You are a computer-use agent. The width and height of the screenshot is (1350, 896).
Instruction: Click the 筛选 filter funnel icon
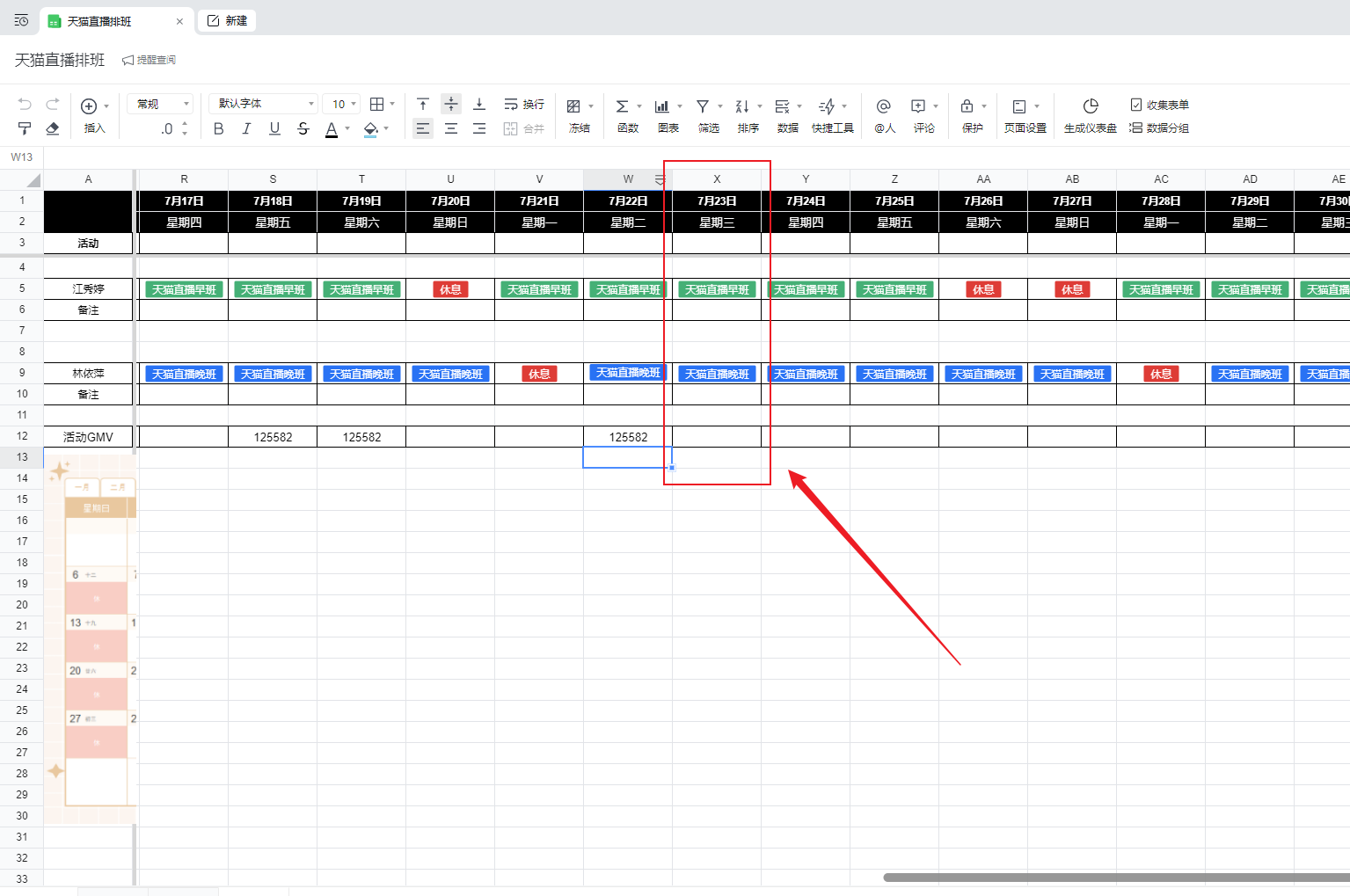pos(703,106)
